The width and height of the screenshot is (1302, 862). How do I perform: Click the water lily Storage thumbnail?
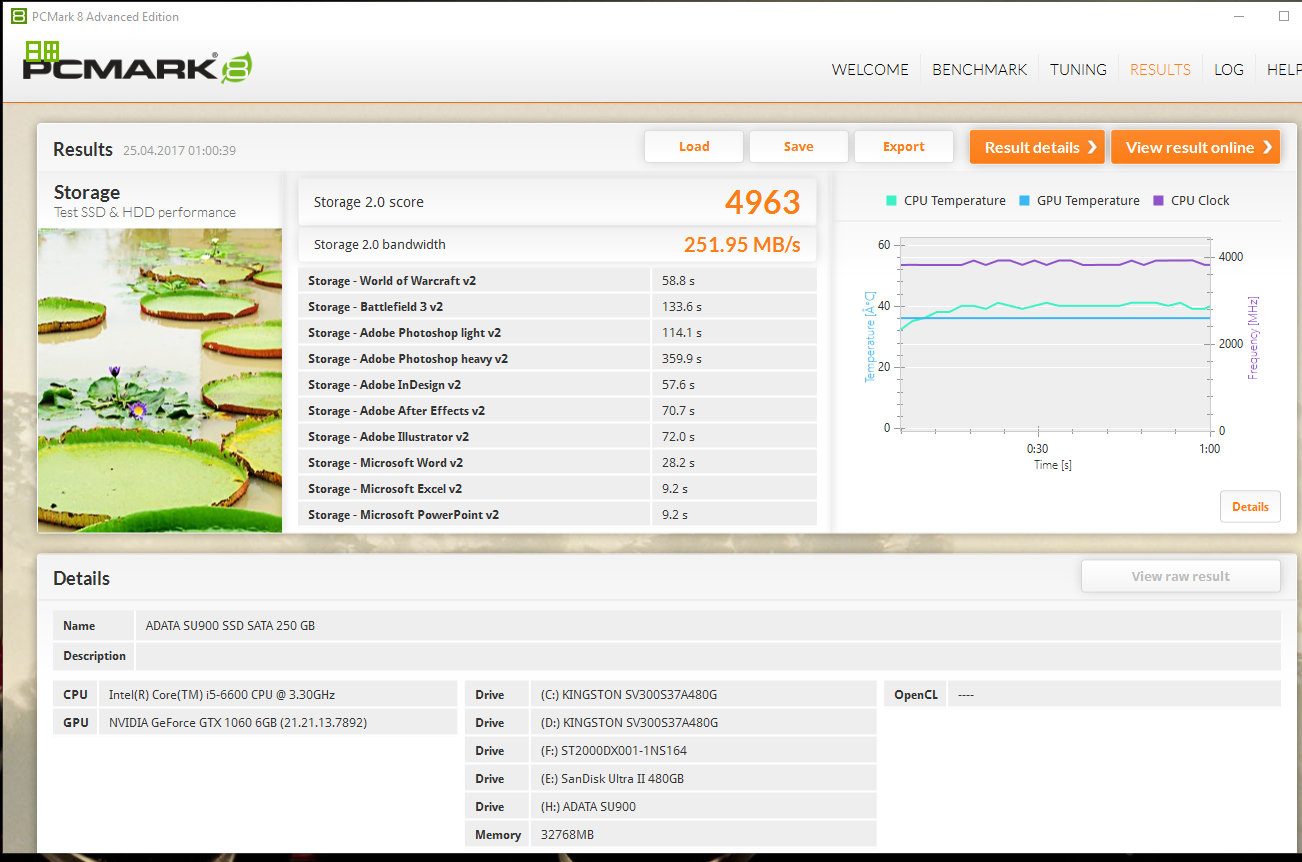160,380
